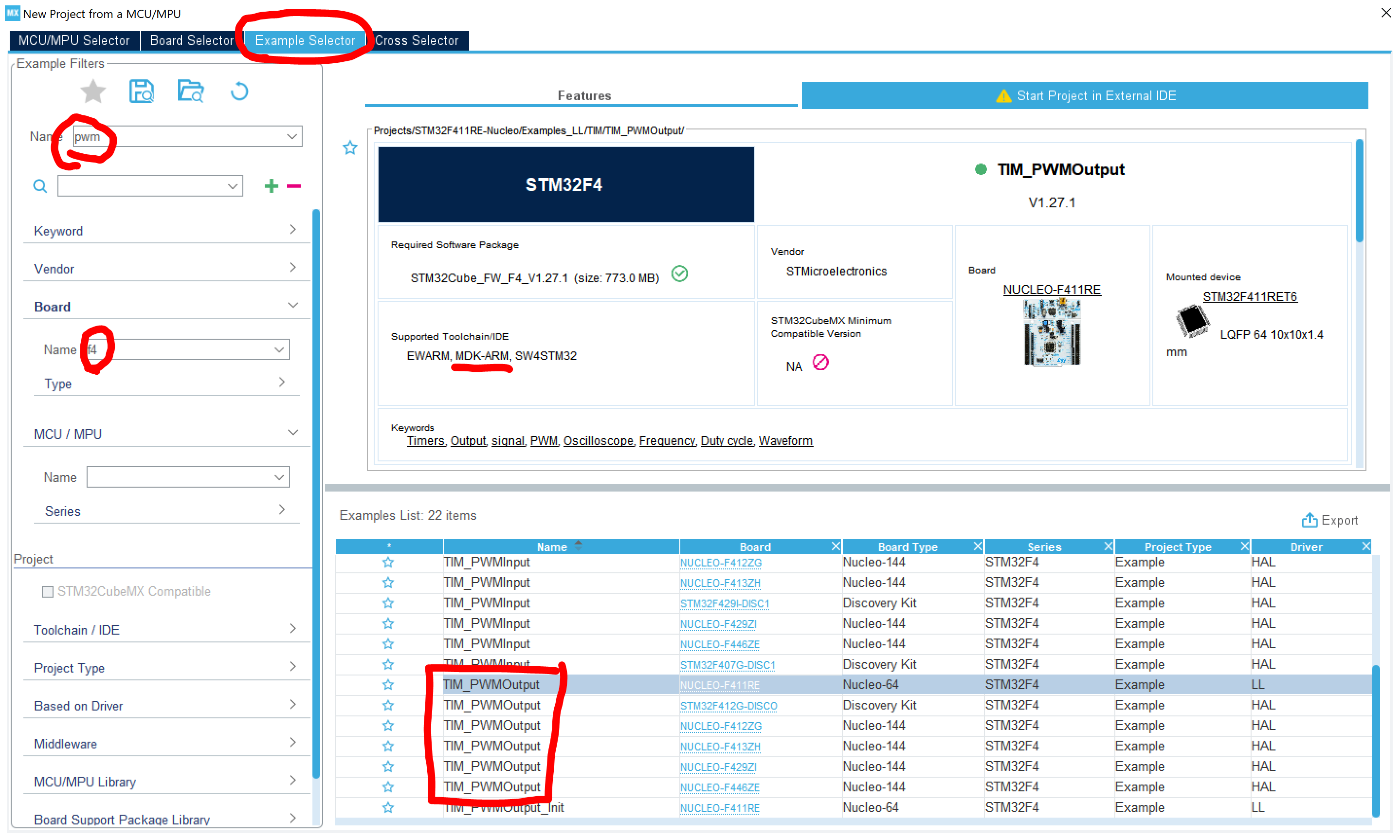Click the save search filter icon
This screenshot has width=1400, height=840.
142,91
